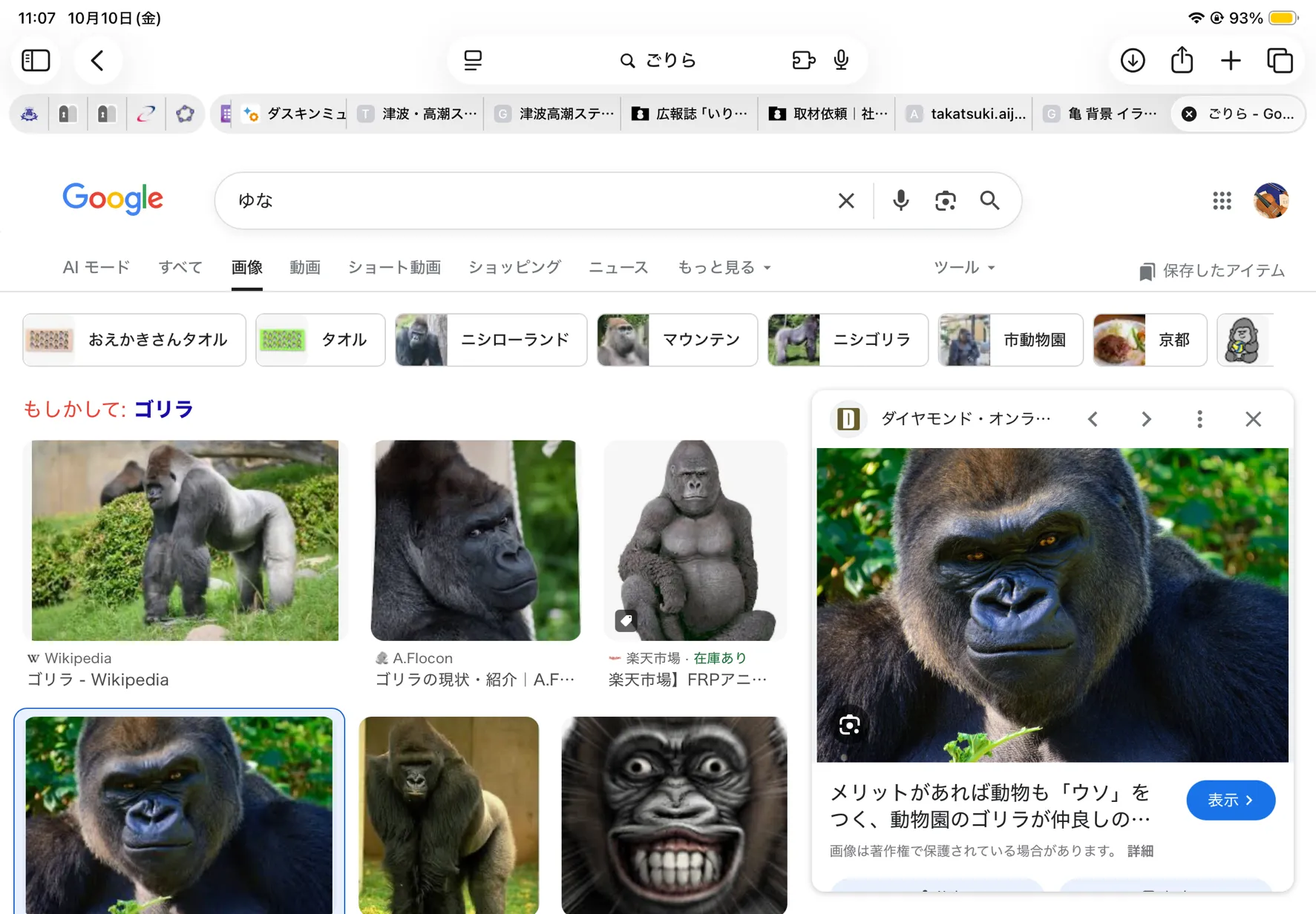The height and width of the screenshot is (914, 1316).
Task: Open the Google account avatar
Action: click(1271, 200)
